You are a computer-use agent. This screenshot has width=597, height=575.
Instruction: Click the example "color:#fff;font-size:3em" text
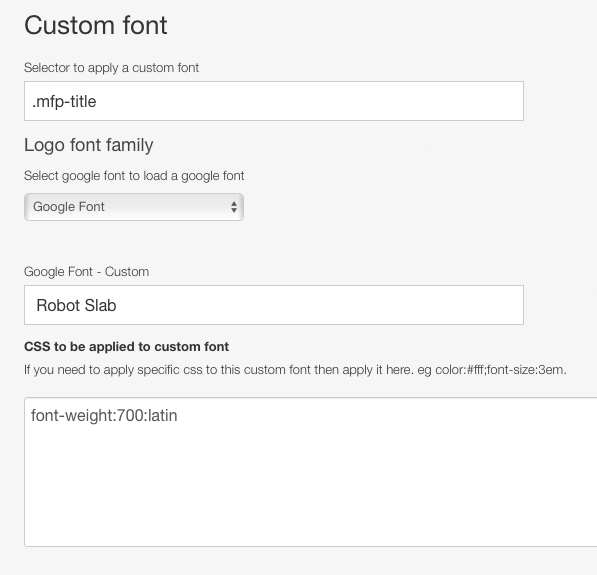(499, 370)
